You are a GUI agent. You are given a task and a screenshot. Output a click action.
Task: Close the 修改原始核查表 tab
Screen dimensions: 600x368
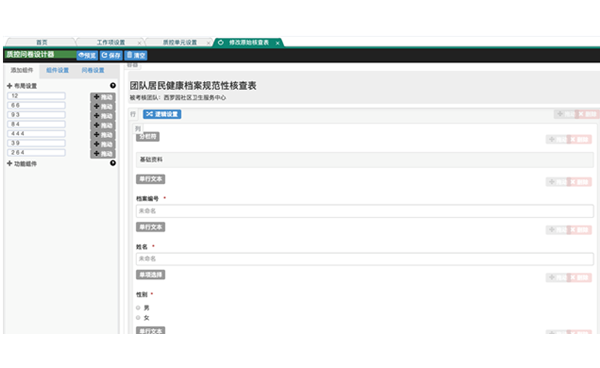277,43
